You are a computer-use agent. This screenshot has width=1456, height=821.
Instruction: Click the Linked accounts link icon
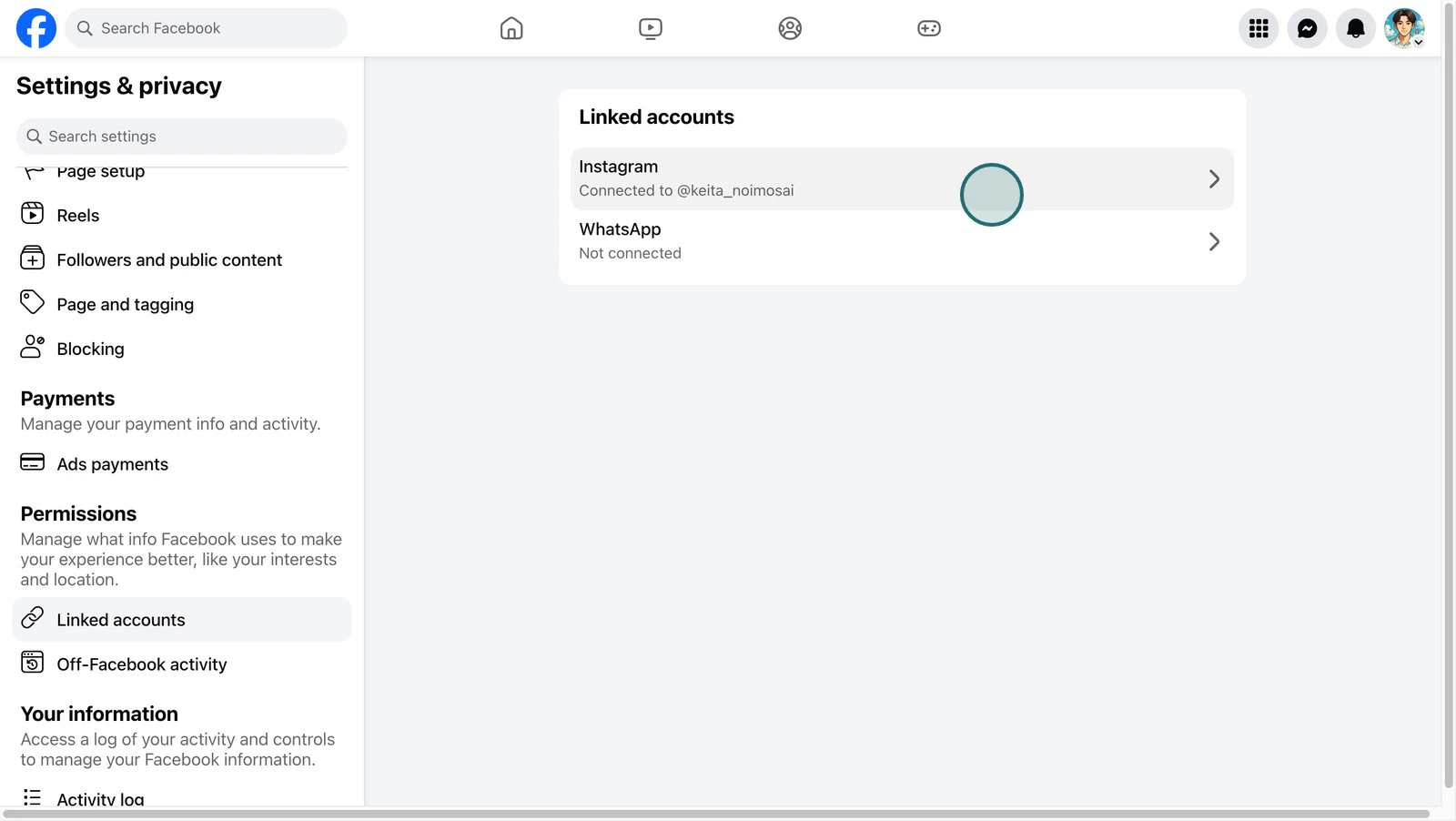32,618
